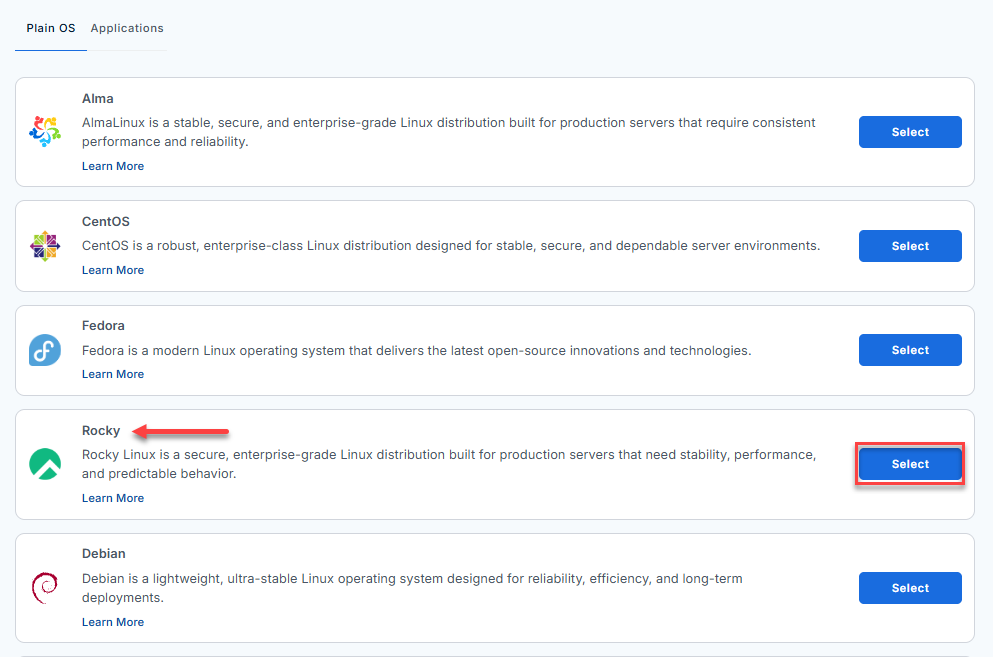
Task: Open Learn More link under Alma
Action: [113, 166]
